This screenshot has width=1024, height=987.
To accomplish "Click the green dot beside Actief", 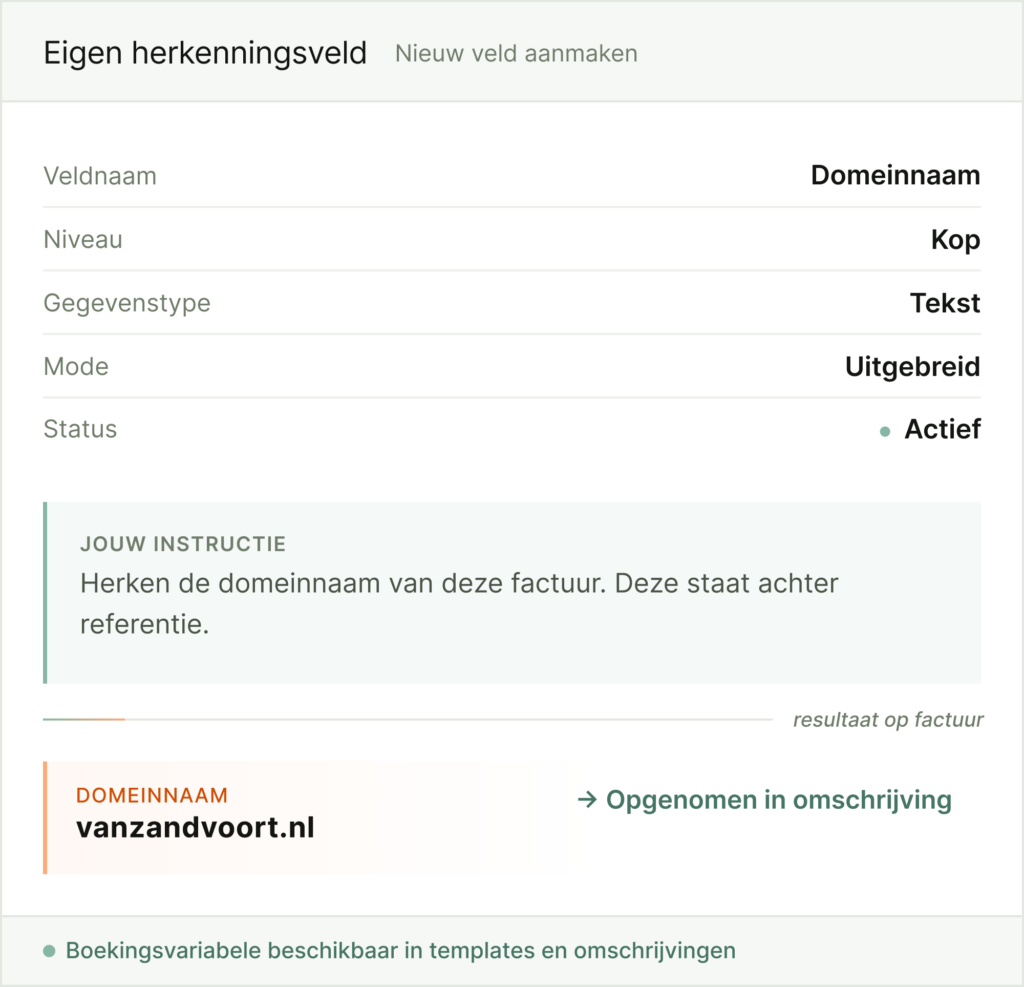I will click(885, 432).
